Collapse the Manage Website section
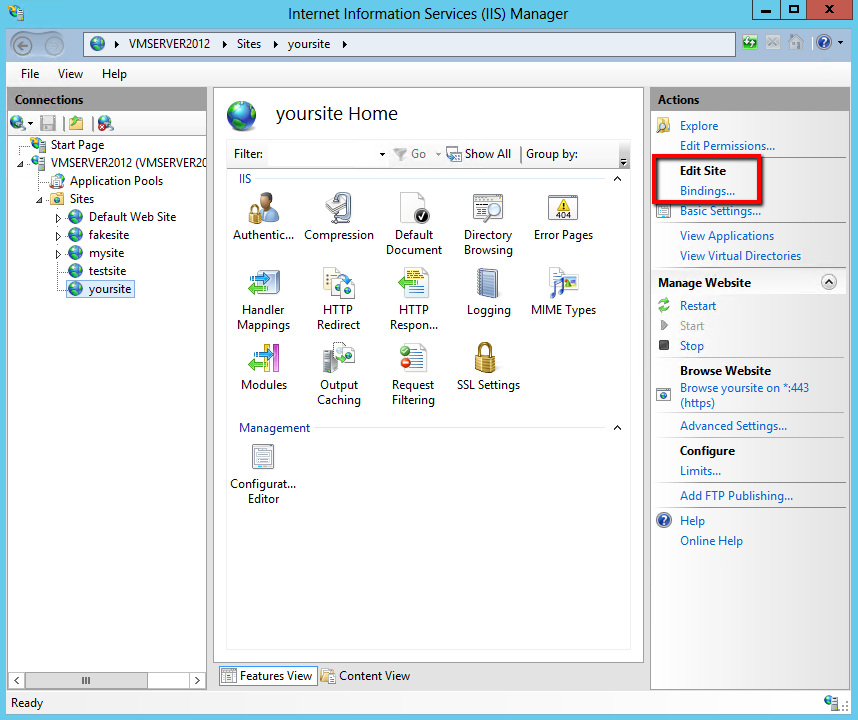This screenshot has height=720, width=858. [828, 281]
